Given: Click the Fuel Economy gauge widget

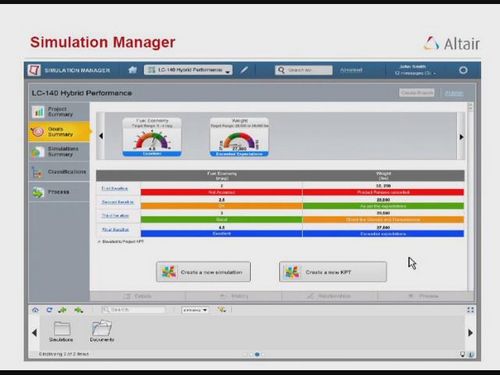Looking at the screenshot, I should tap(152, 137).
